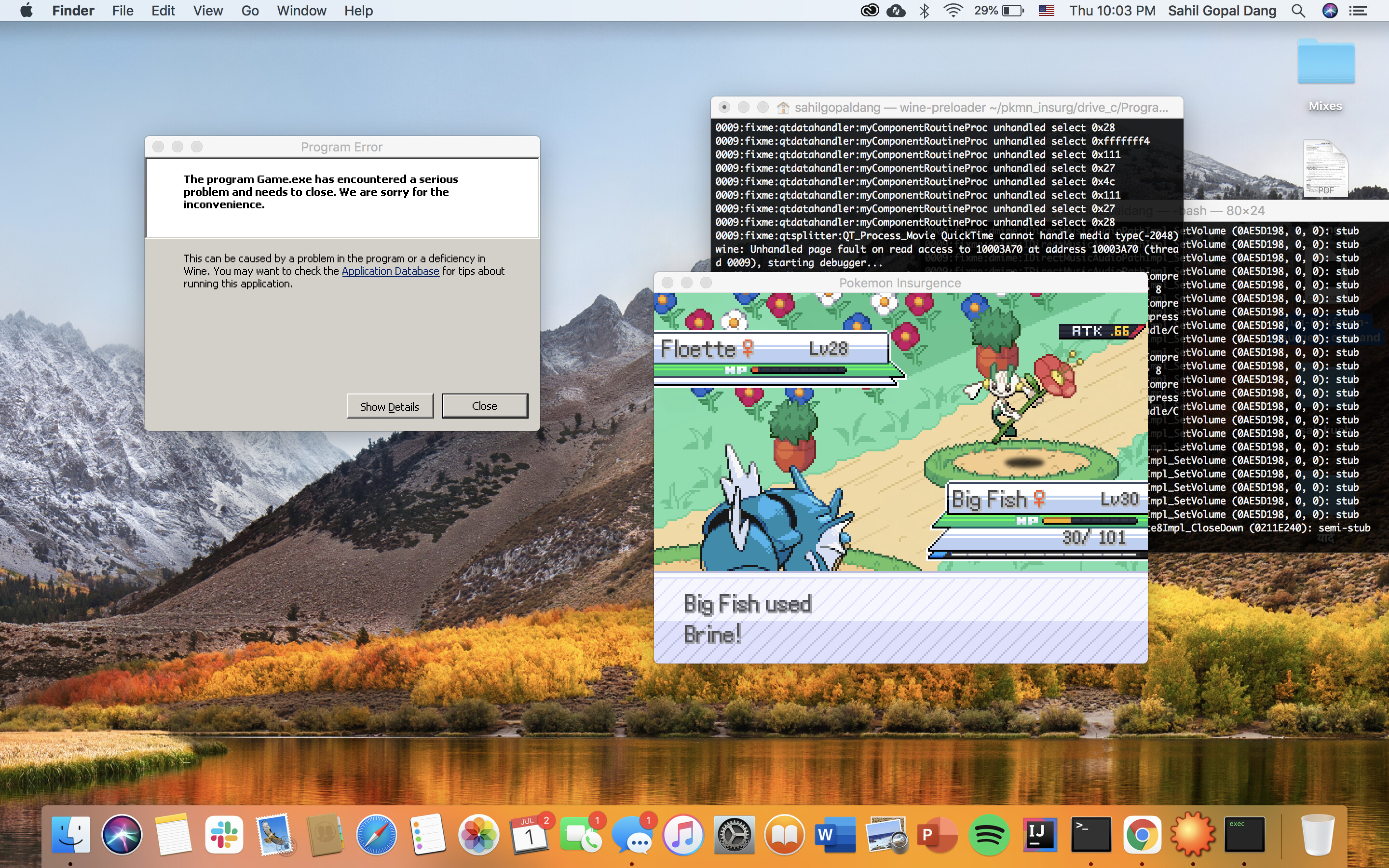Open Siri from the dock
Image resolution: width=1389 pixels, height=868 pixels.
122,834
